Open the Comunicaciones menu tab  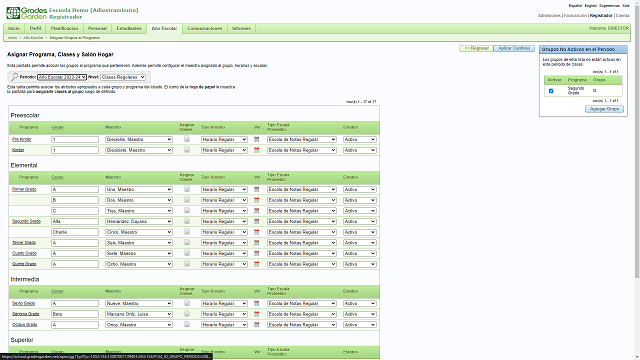pyautogui.click(x=204, y=28)
